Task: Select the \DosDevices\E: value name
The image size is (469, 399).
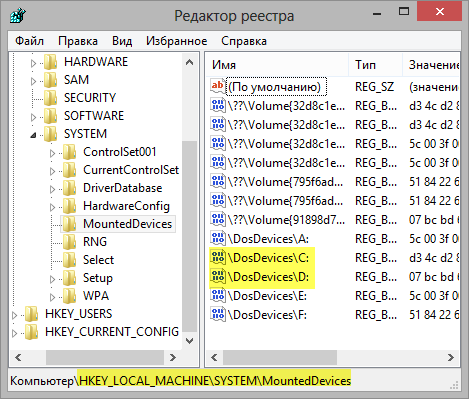Action: coord(267,296)
